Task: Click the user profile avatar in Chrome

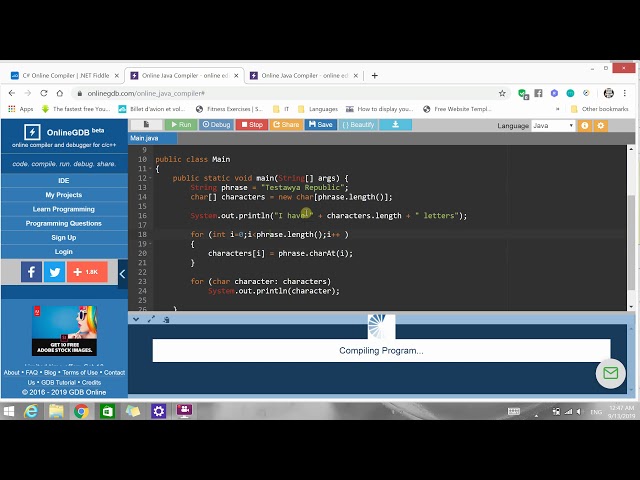Action: (609, 93)
